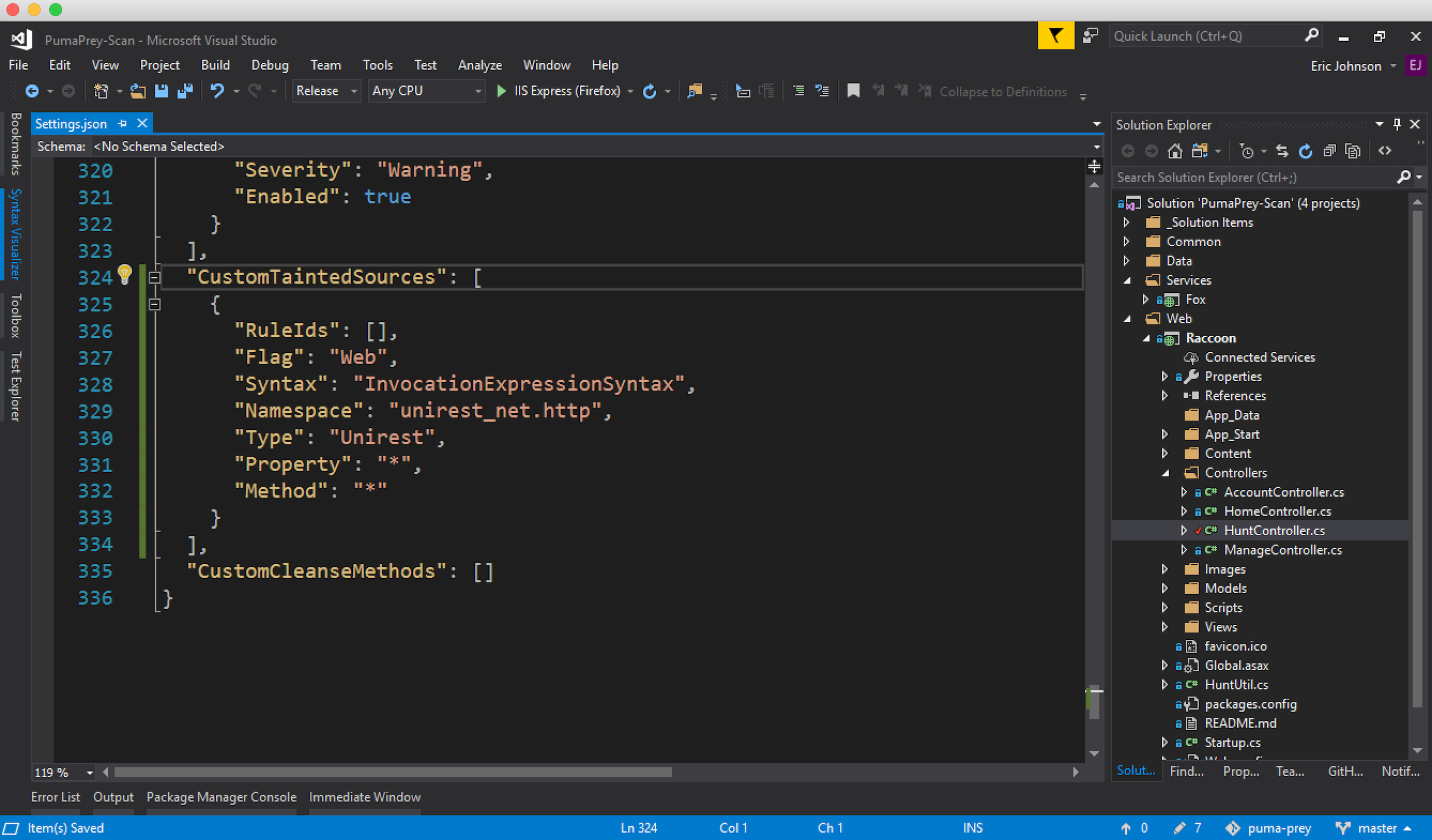Open the 119 % zoom level dropdown
This screenshot has width=1432, height=840.
[x=90, y=773]
